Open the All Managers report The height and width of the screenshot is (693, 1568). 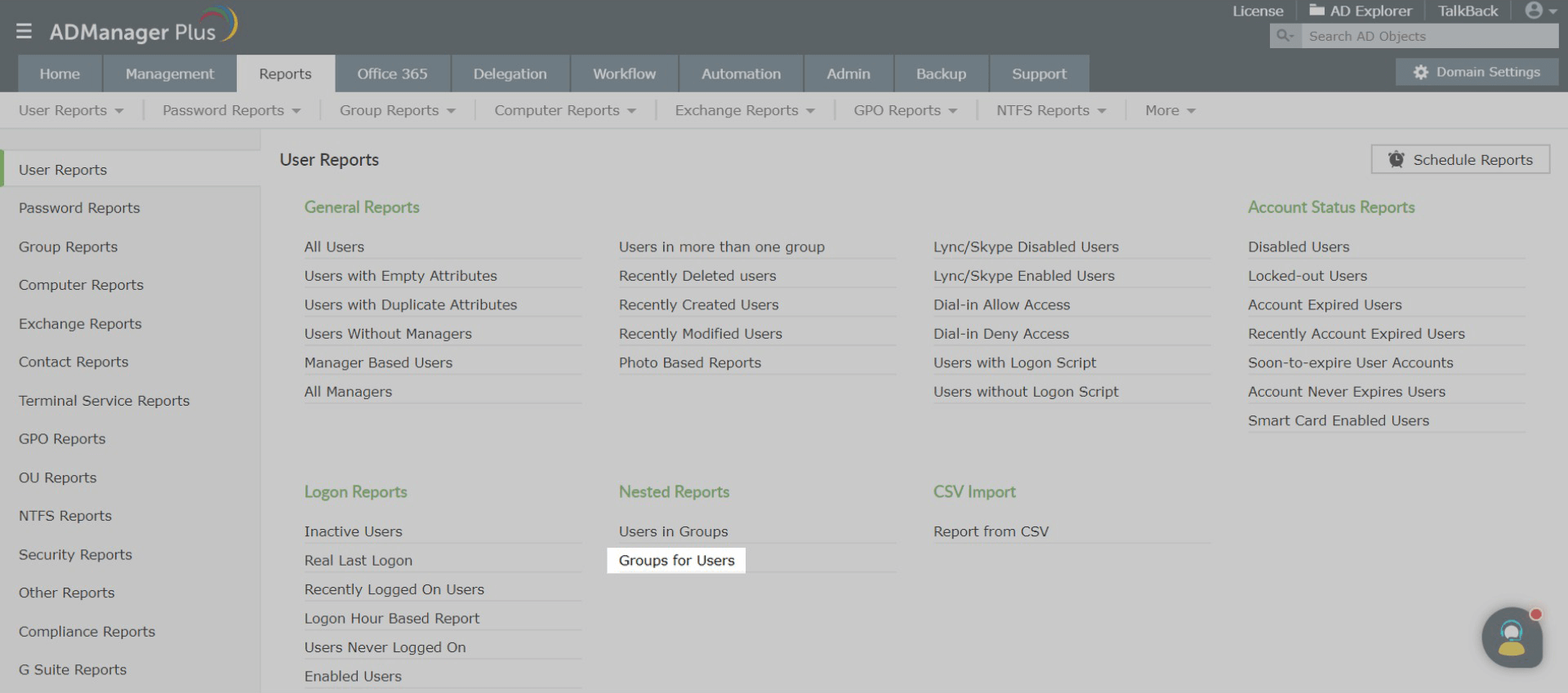(348, 392)
